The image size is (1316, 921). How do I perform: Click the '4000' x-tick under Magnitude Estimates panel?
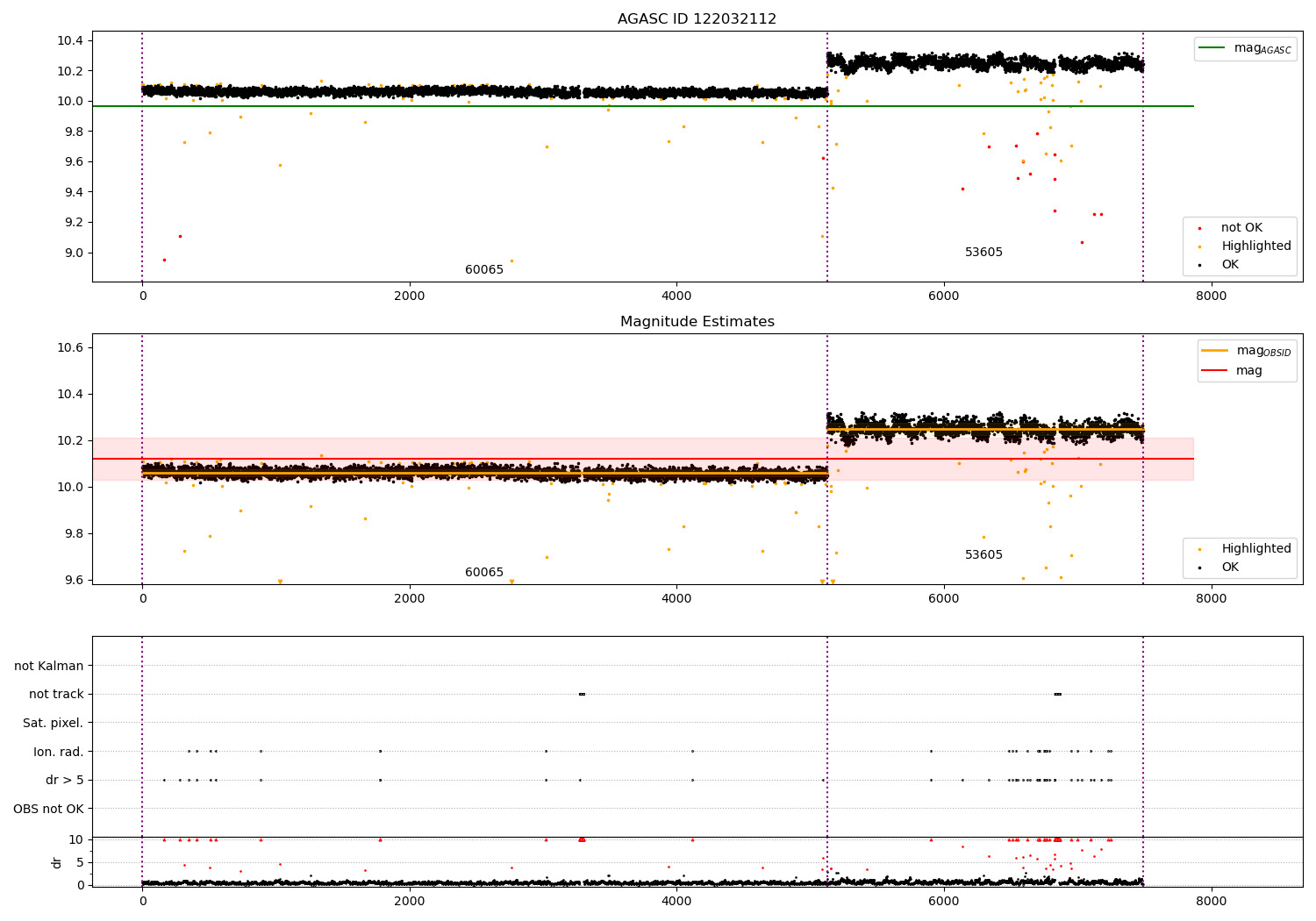pos(676,599)
